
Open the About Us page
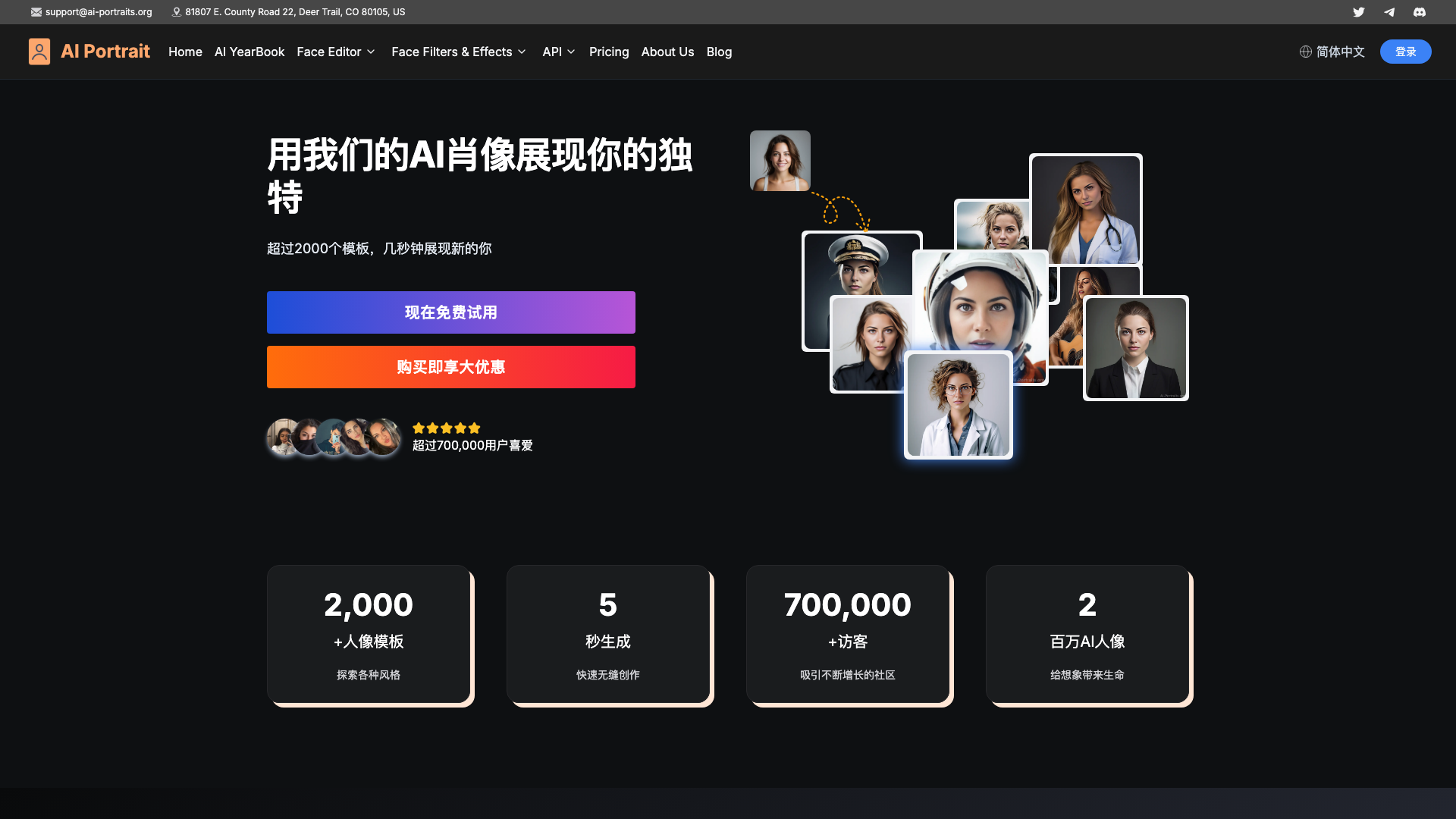pos(667,52)
